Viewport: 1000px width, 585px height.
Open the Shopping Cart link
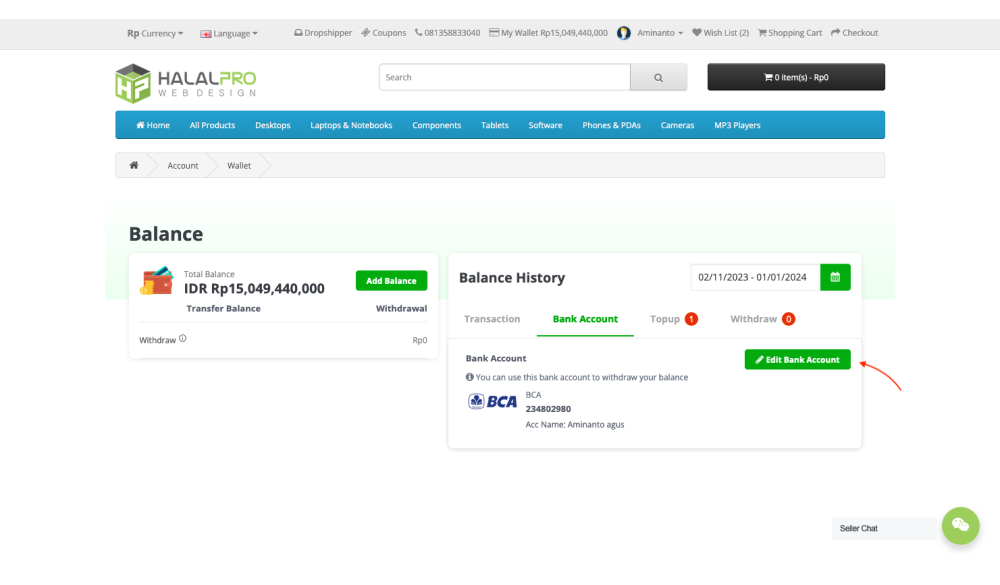click(790, 33)
